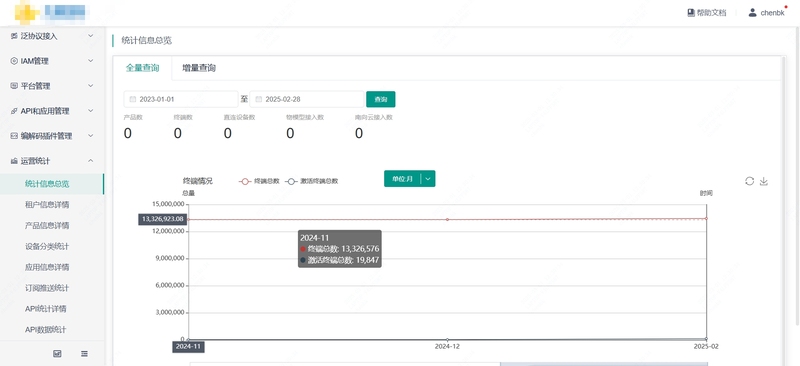Open 租户信息详情 in the sidebar

click(x=47, y=205)
